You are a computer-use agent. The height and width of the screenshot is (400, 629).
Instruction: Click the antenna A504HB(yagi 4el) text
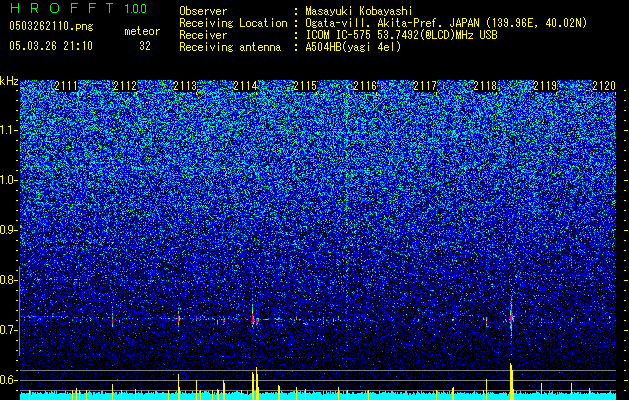tap(353, 47)
